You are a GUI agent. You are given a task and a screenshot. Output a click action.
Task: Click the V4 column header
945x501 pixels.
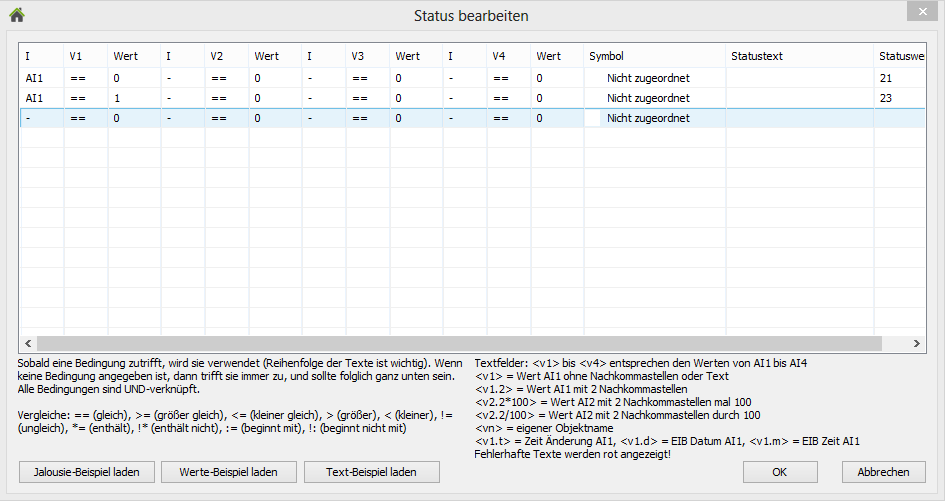tap(509, 56)
